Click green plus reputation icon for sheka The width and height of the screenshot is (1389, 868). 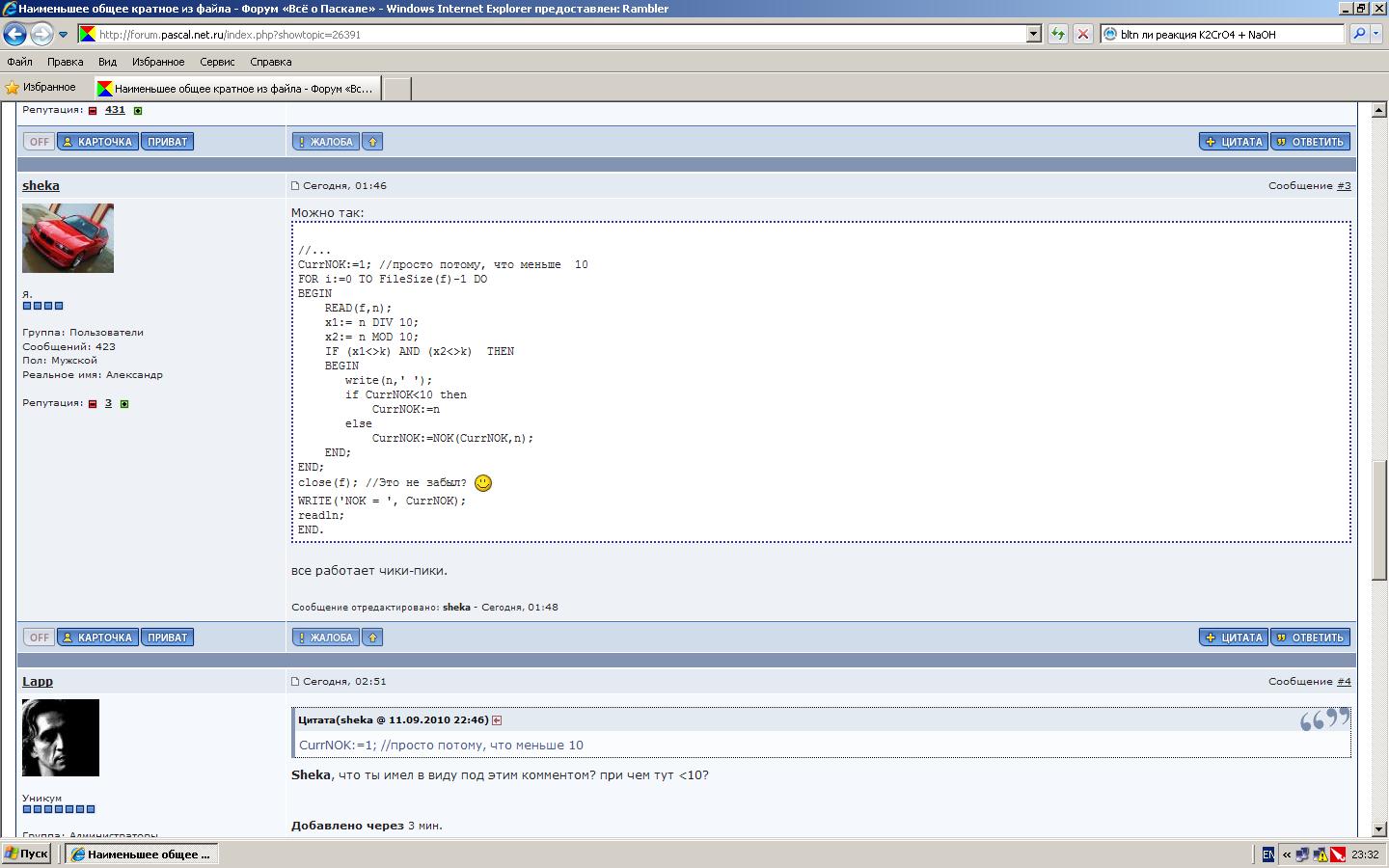pos(124,404)
